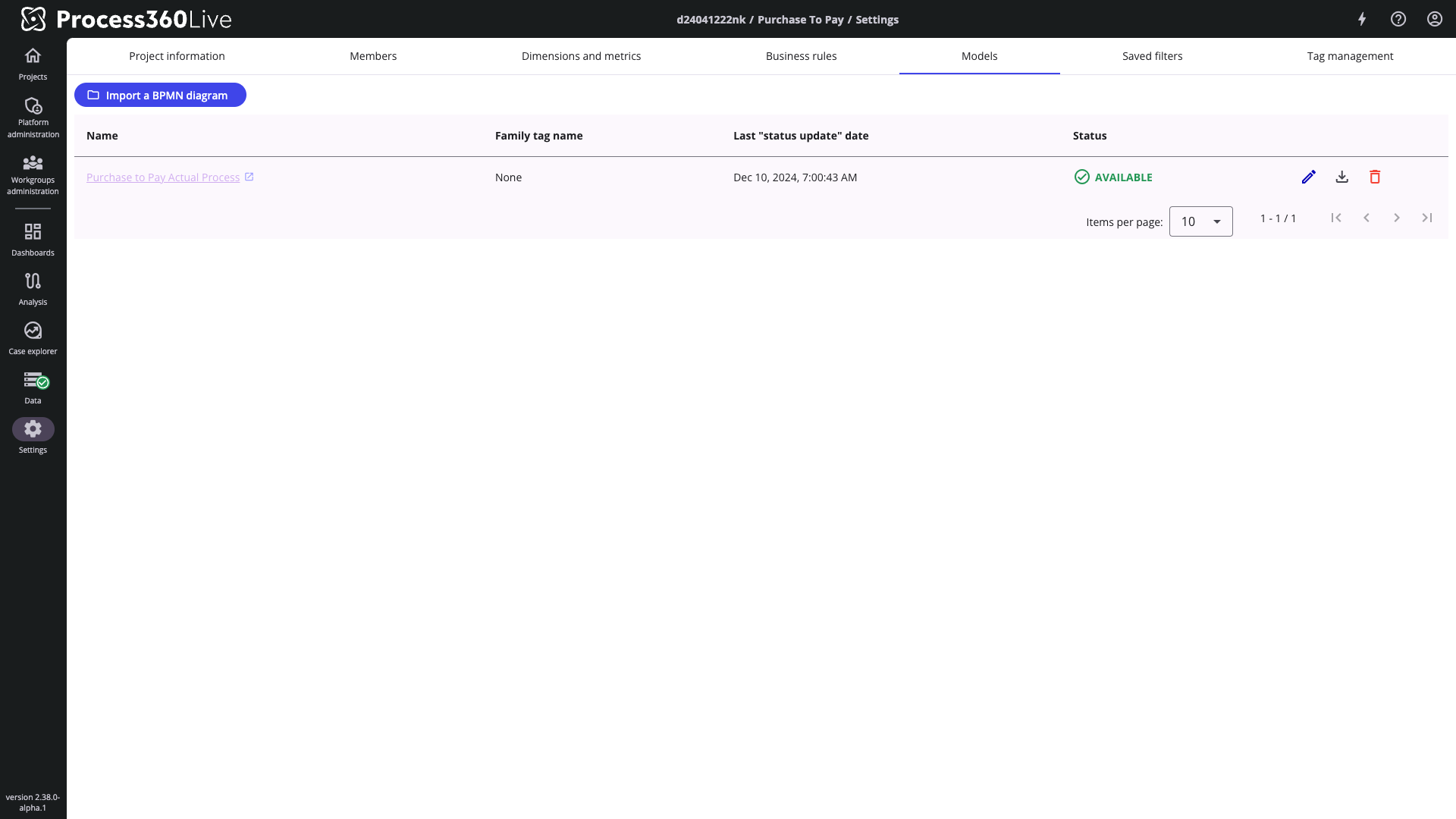The image size is (1456, 819).
Task: Open the Analysis section in sidebar
Action: tap(33, 288)
